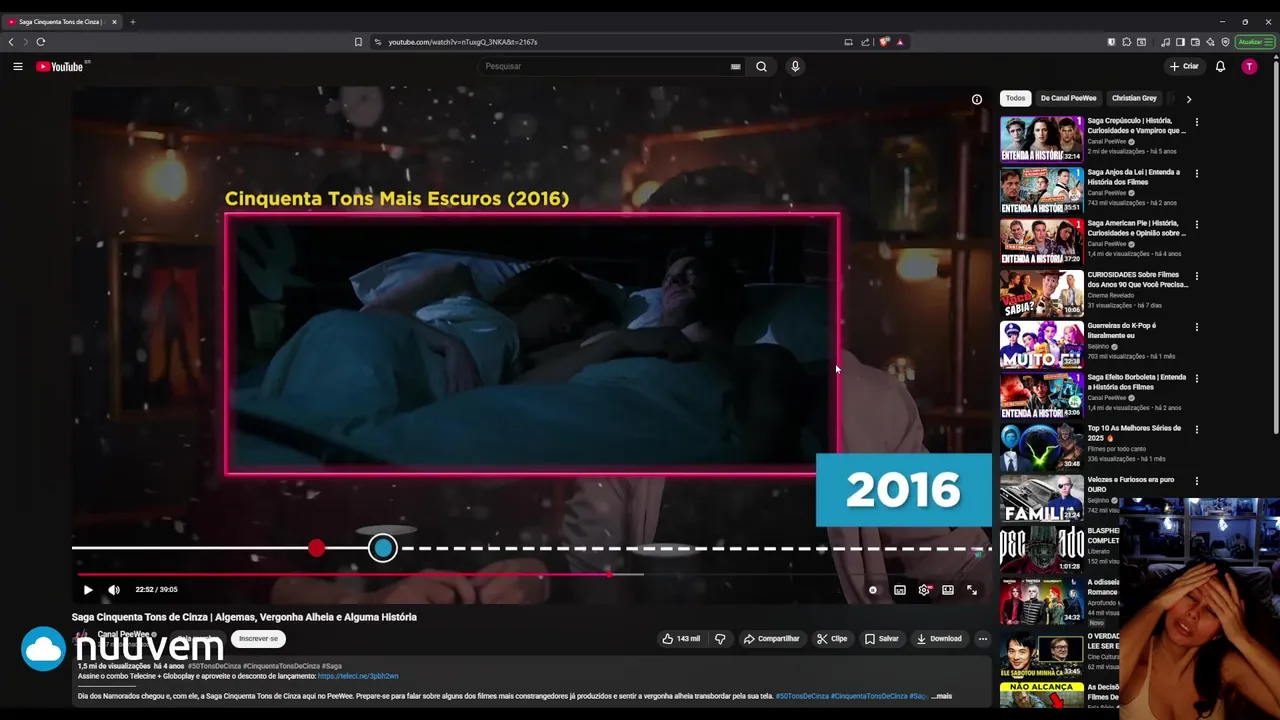Show more filter chips with right arrow
Viewport: 1280px width, 720px height.
(1188, 99)
